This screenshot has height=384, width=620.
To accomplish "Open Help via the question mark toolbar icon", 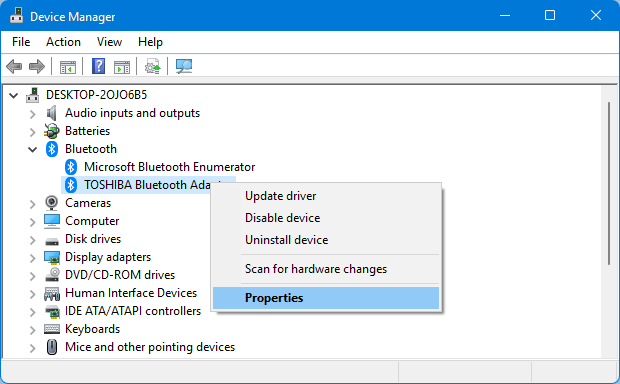I will coord(98,66).
